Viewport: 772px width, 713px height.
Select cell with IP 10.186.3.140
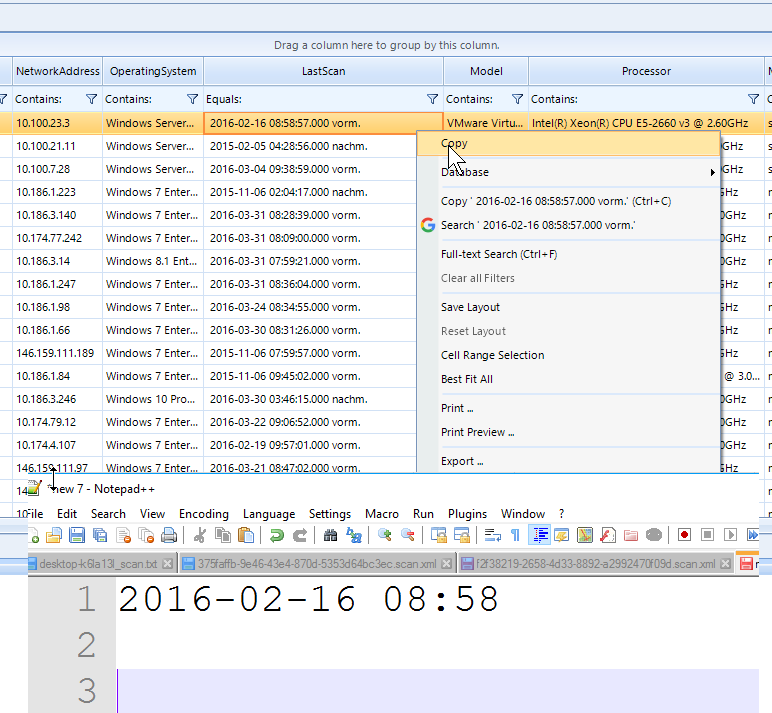(x=58, y=215)
